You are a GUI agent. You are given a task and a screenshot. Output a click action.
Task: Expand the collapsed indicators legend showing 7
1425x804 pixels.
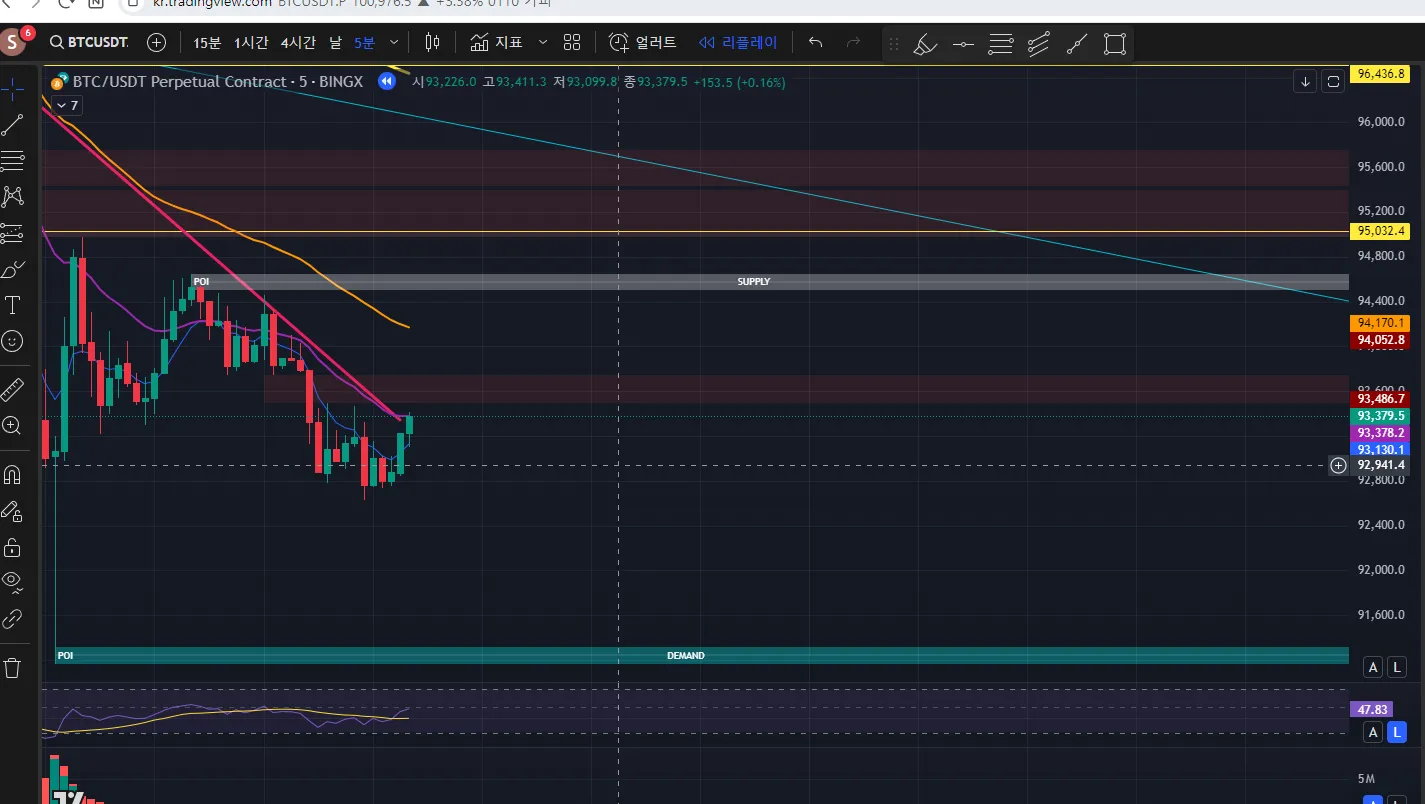pos(67,105)
